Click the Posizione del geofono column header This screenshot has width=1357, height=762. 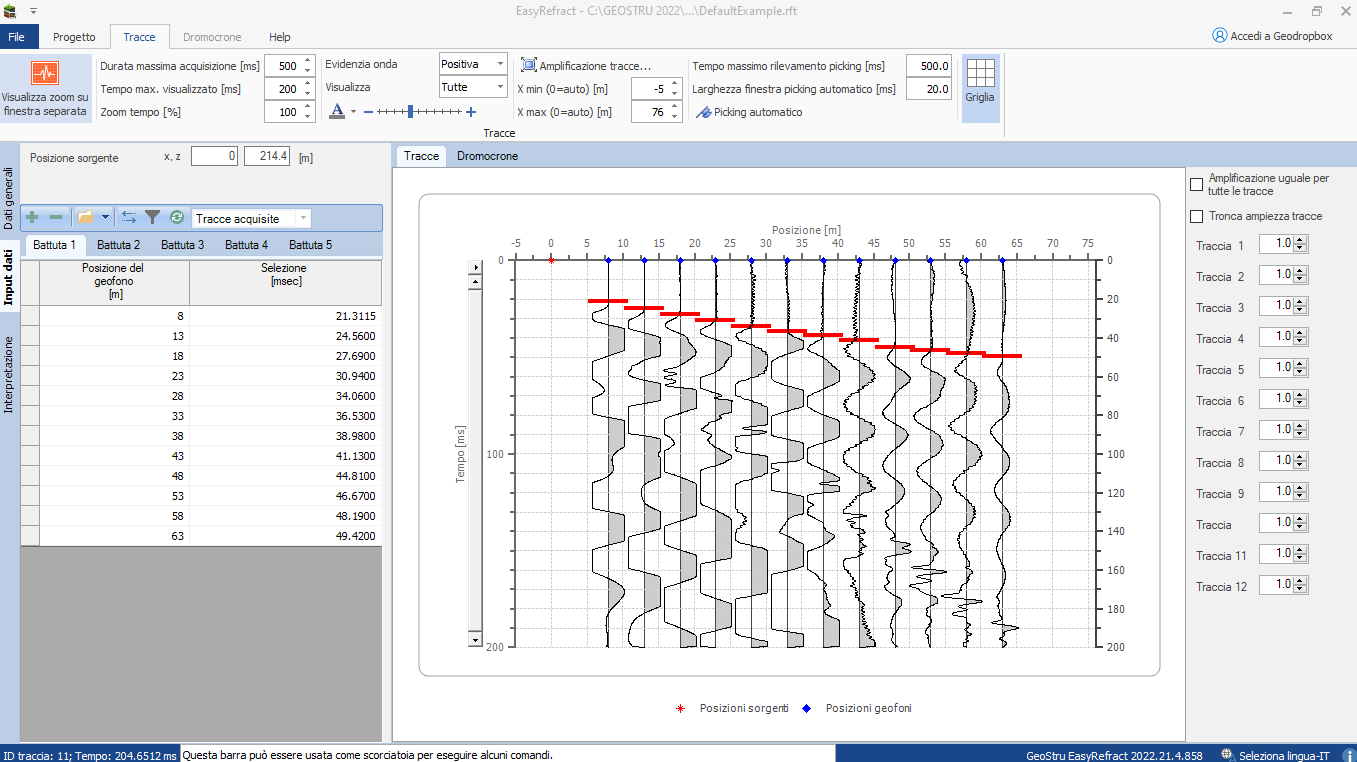click(x=114, y=282)
